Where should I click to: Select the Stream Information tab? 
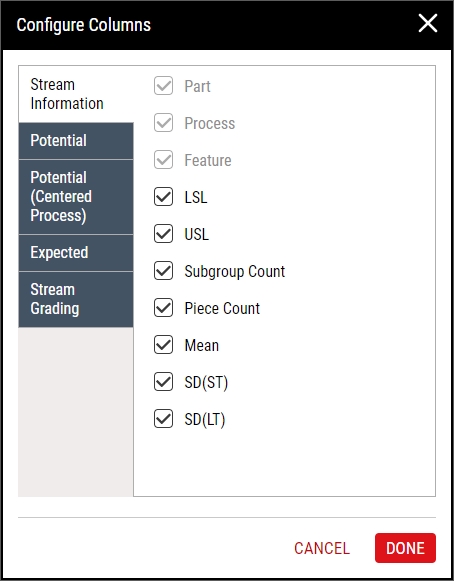click(76, 94)
